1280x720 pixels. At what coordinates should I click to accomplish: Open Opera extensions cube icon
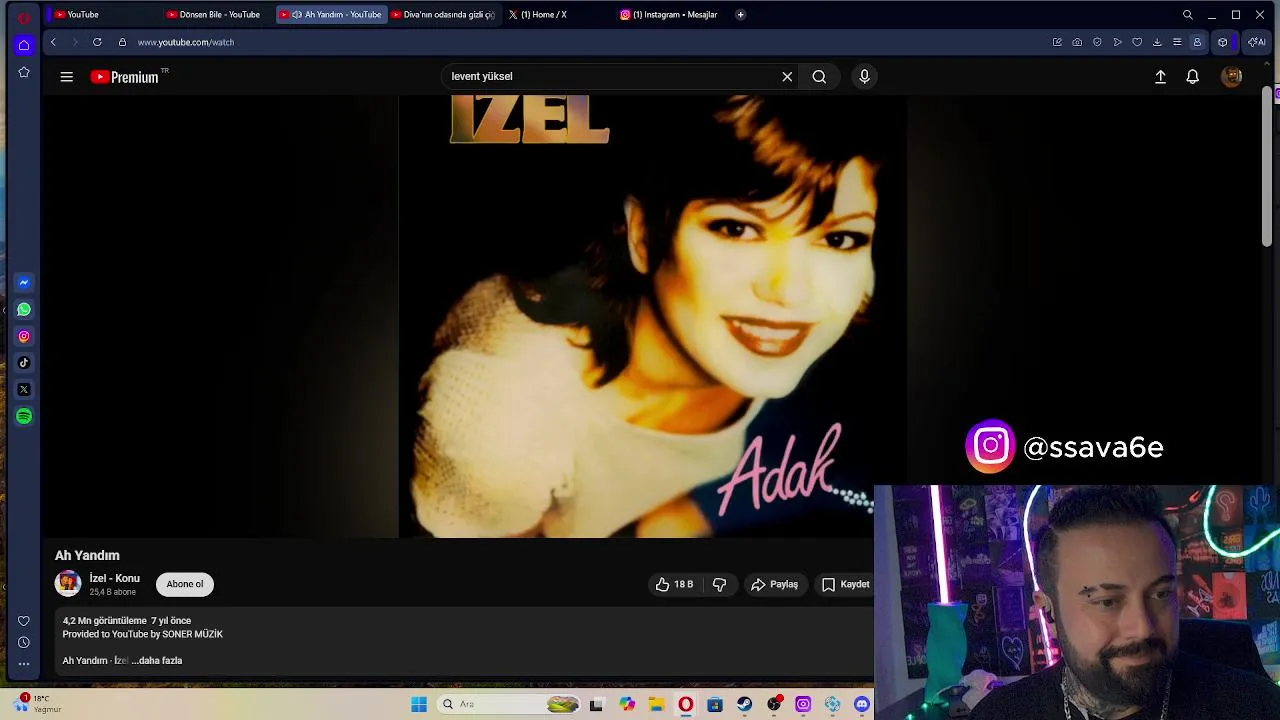pyautogui.click(x=1222, y=42)
